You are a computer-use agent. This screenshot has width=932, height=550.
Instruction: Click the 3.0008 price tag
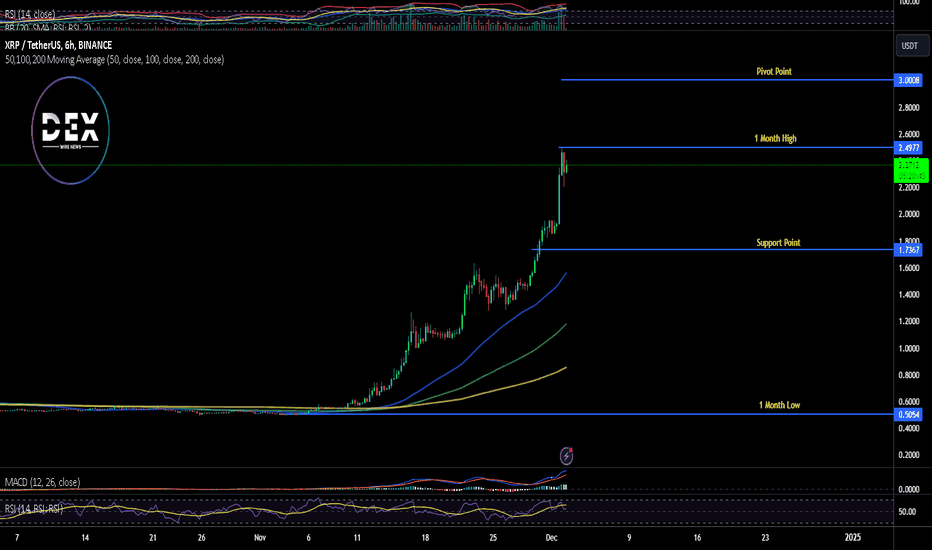coord(908,80)
